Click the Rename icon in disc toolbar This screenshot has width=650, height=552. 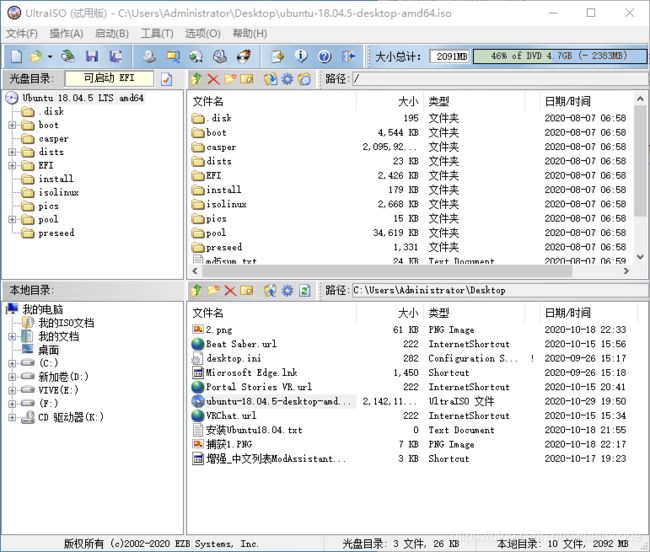click(247, 79)
